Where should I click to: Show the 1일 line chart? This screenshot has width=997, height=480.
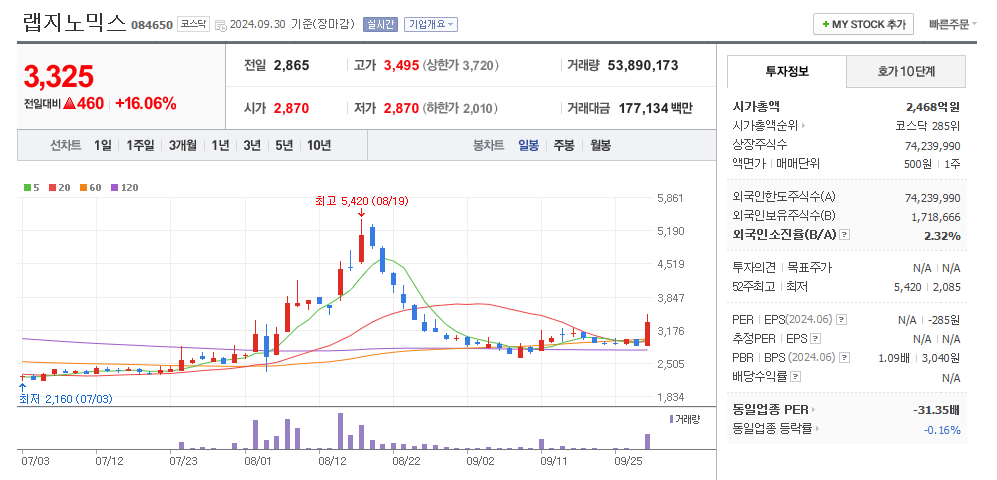102,146
